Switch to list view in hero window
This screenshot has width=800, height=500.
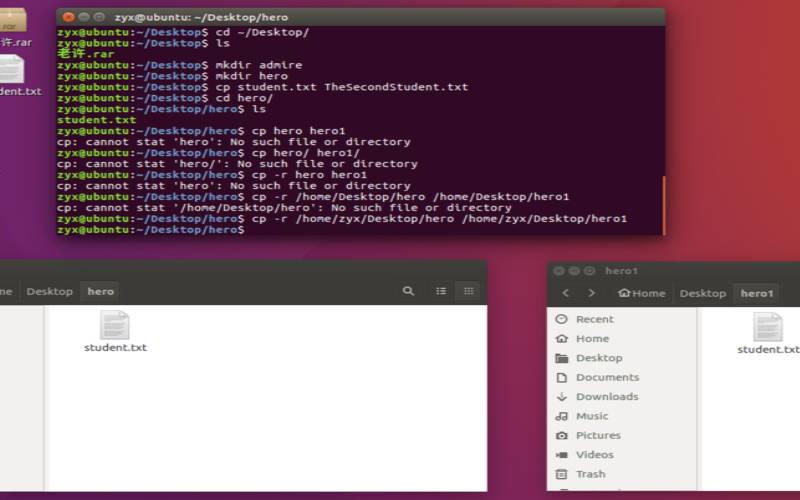pos(441,291)
